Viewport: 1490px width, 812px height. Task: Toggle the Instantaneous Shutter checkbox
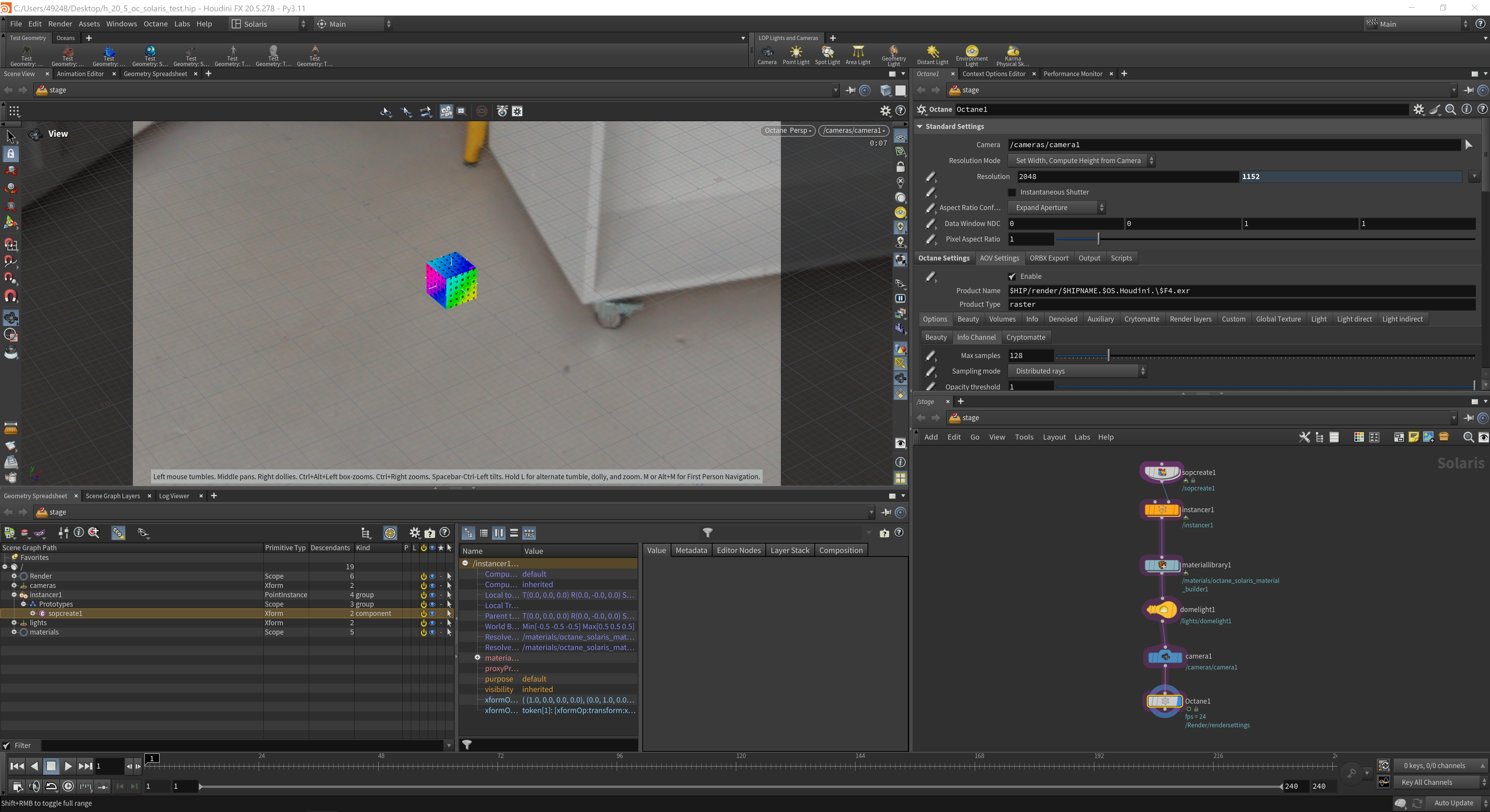click(1012, 192)
